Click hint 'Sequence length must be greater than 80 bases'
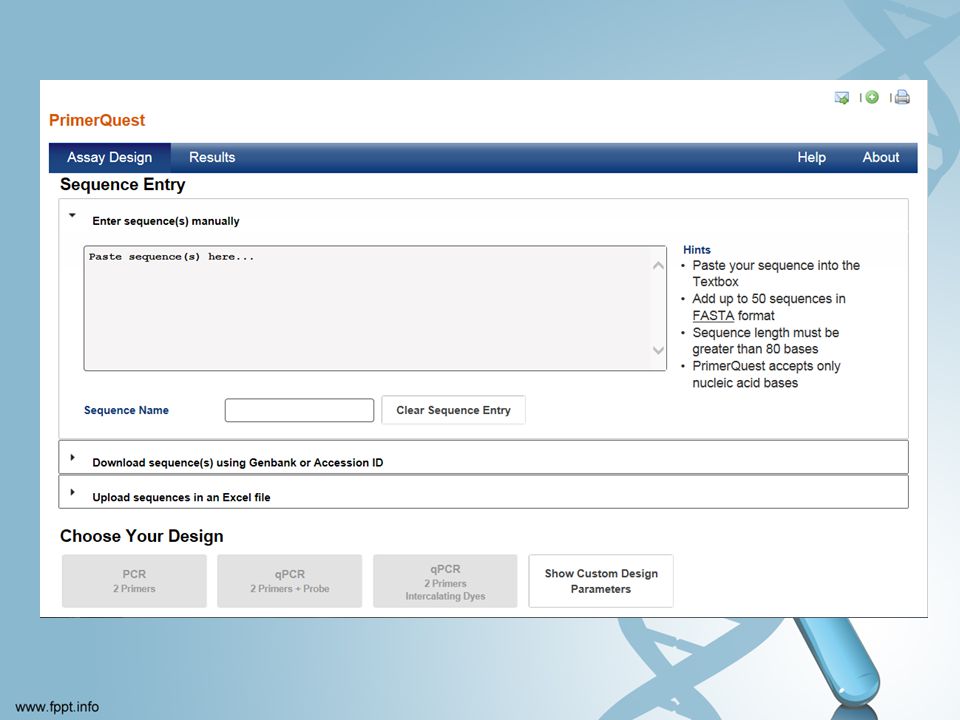Image resolution: width=960 pixels, height=720 pixels. click(x=765, y=341)
